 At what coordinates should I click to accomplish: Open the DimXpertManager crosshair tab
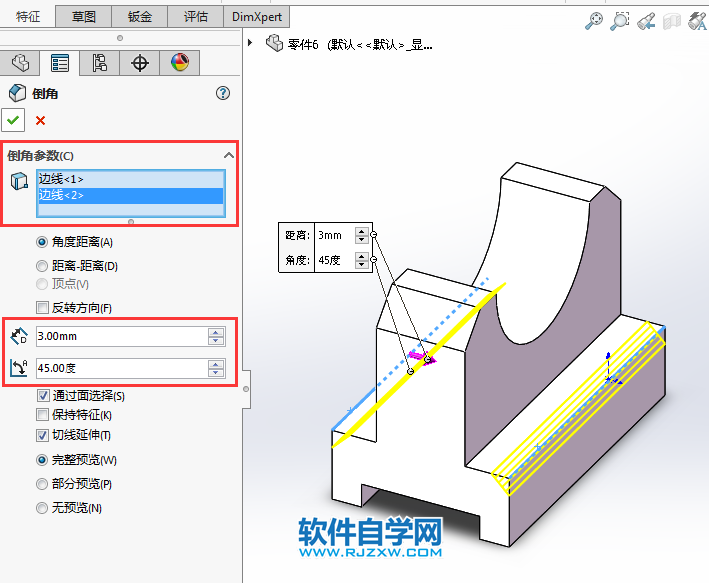(x=140, y=63)
